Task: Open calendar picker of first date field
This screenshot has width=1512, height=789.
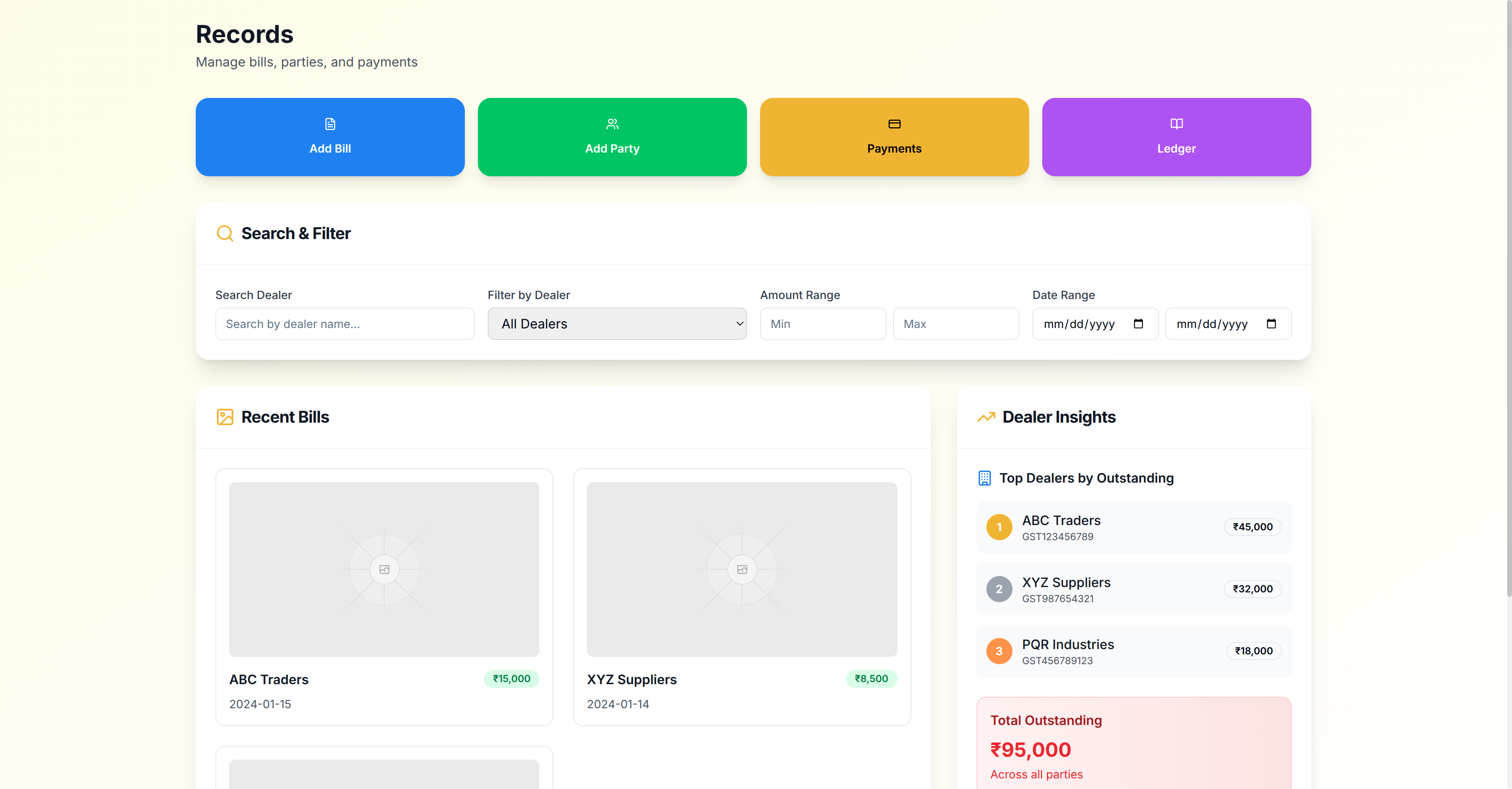Action: [1138, 324]
